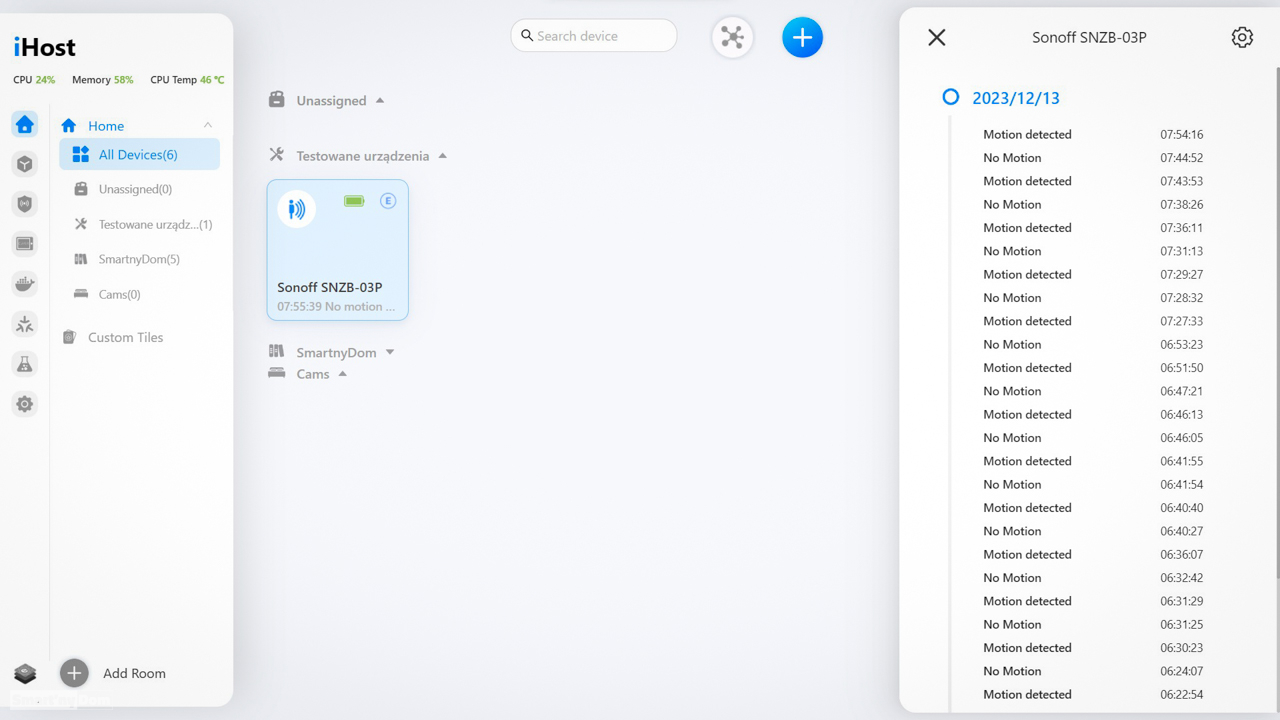This screenshot has width=1280, height=720.
Task: Open the Settings gear in the sidebar
Action: (x=25, y=404)
